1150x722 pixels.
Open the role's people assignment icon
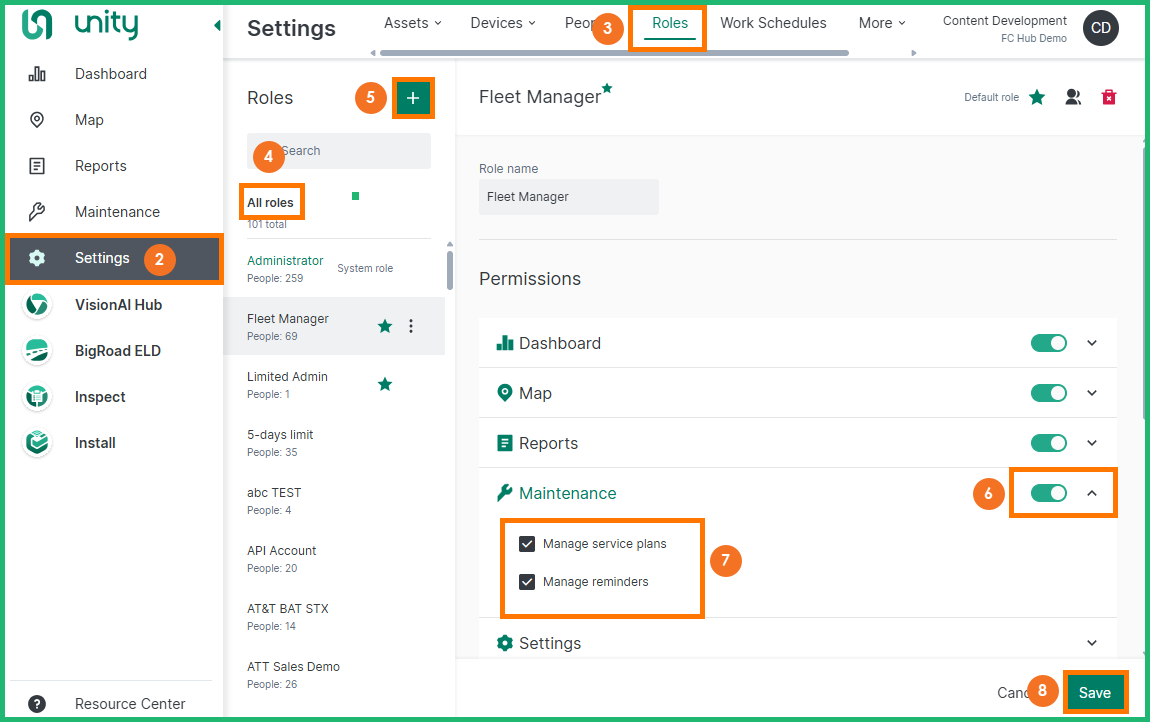[x=1073, y=97]
